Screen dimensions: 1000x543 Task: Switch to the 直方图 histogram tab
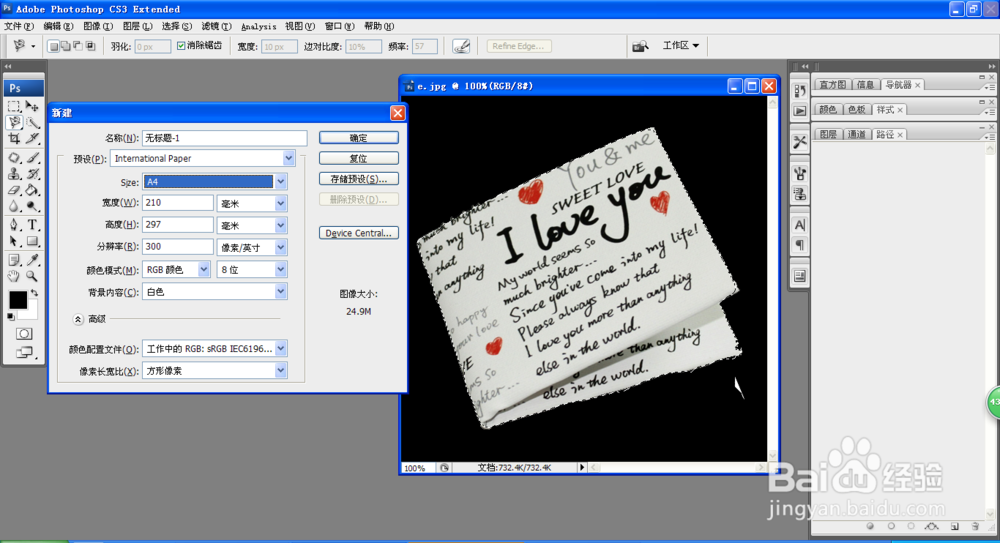832,84
